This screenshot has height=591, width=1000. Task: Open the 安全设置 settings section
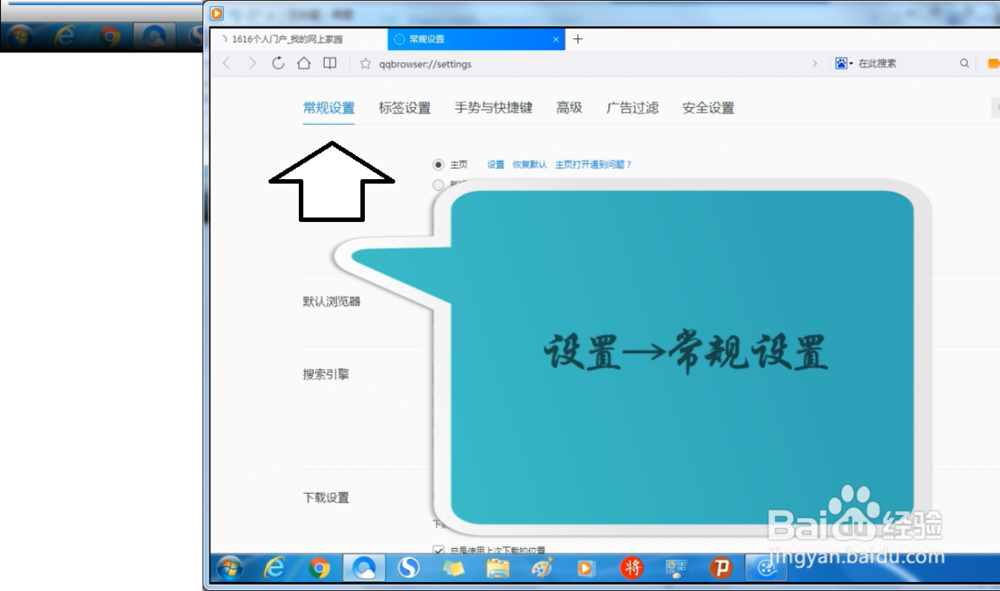708,108
